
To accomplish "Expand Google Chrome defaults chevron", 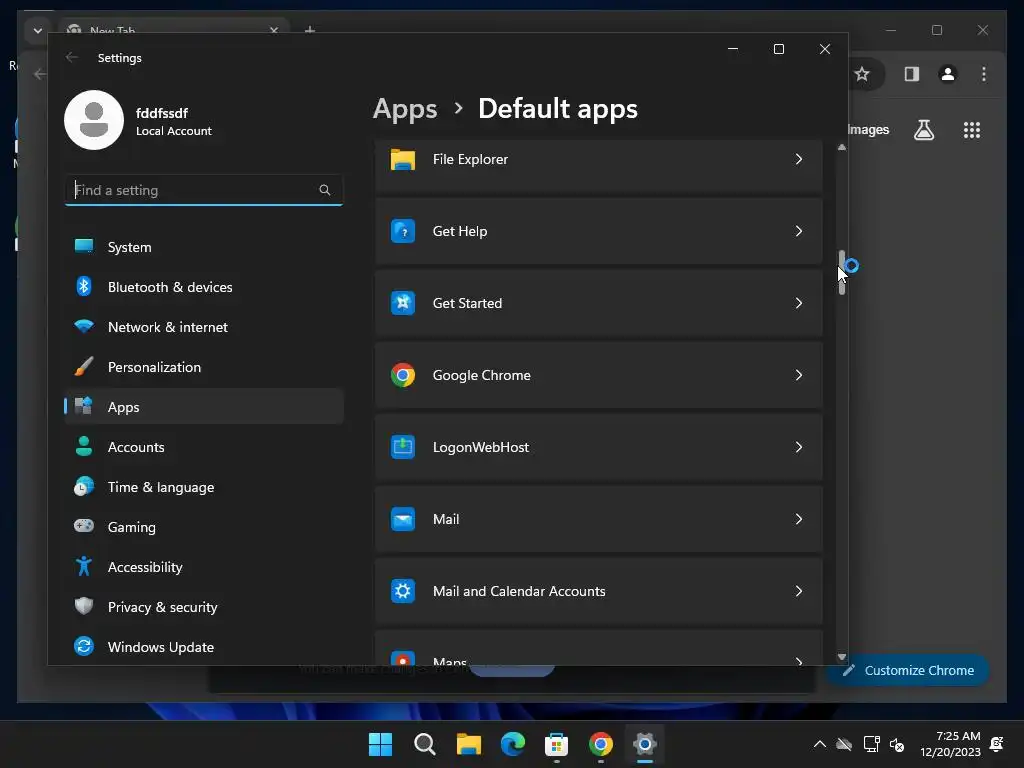I will coord(799,375).
